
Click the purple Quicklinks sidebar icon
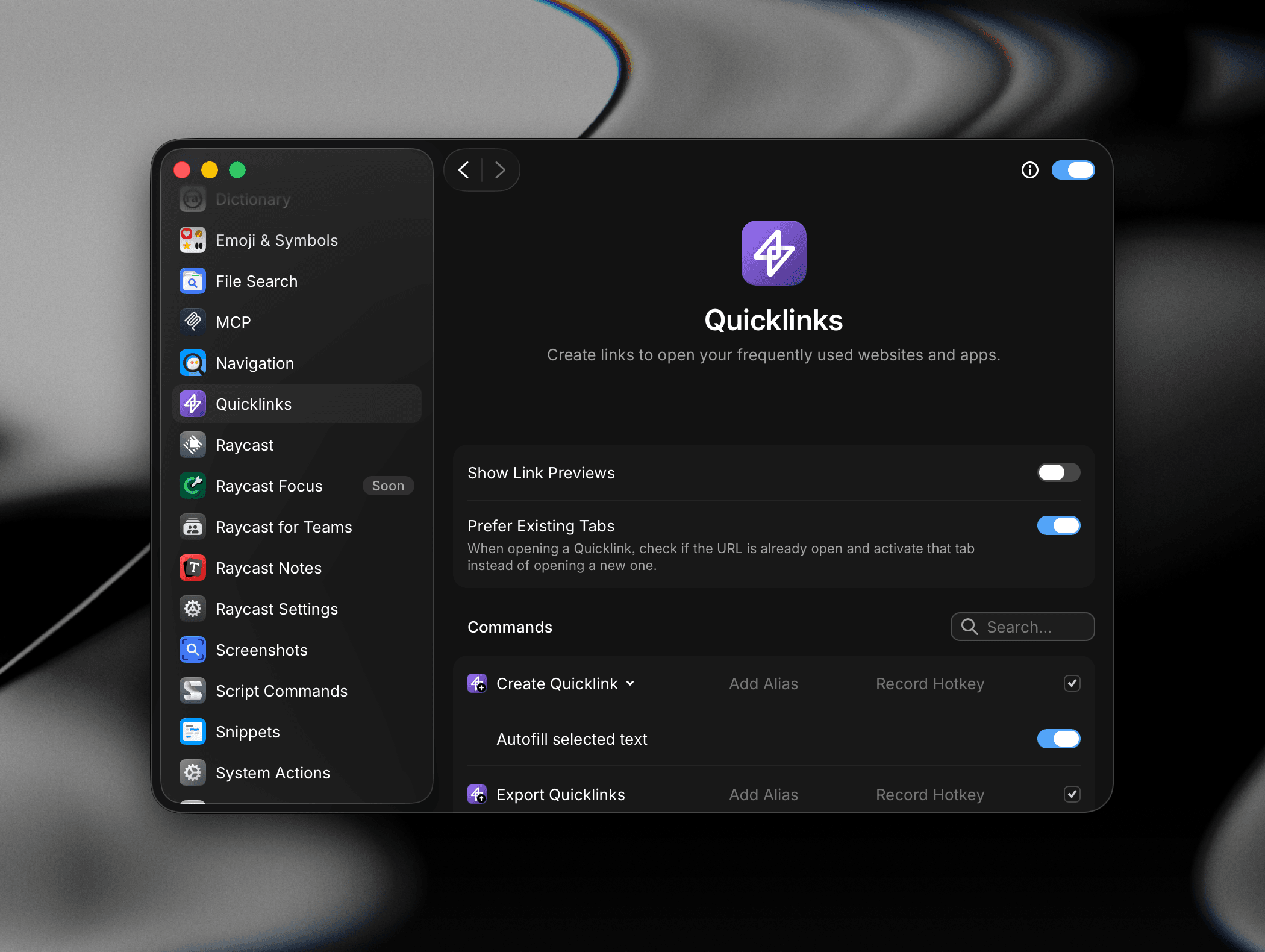click(x=193, y=404)
